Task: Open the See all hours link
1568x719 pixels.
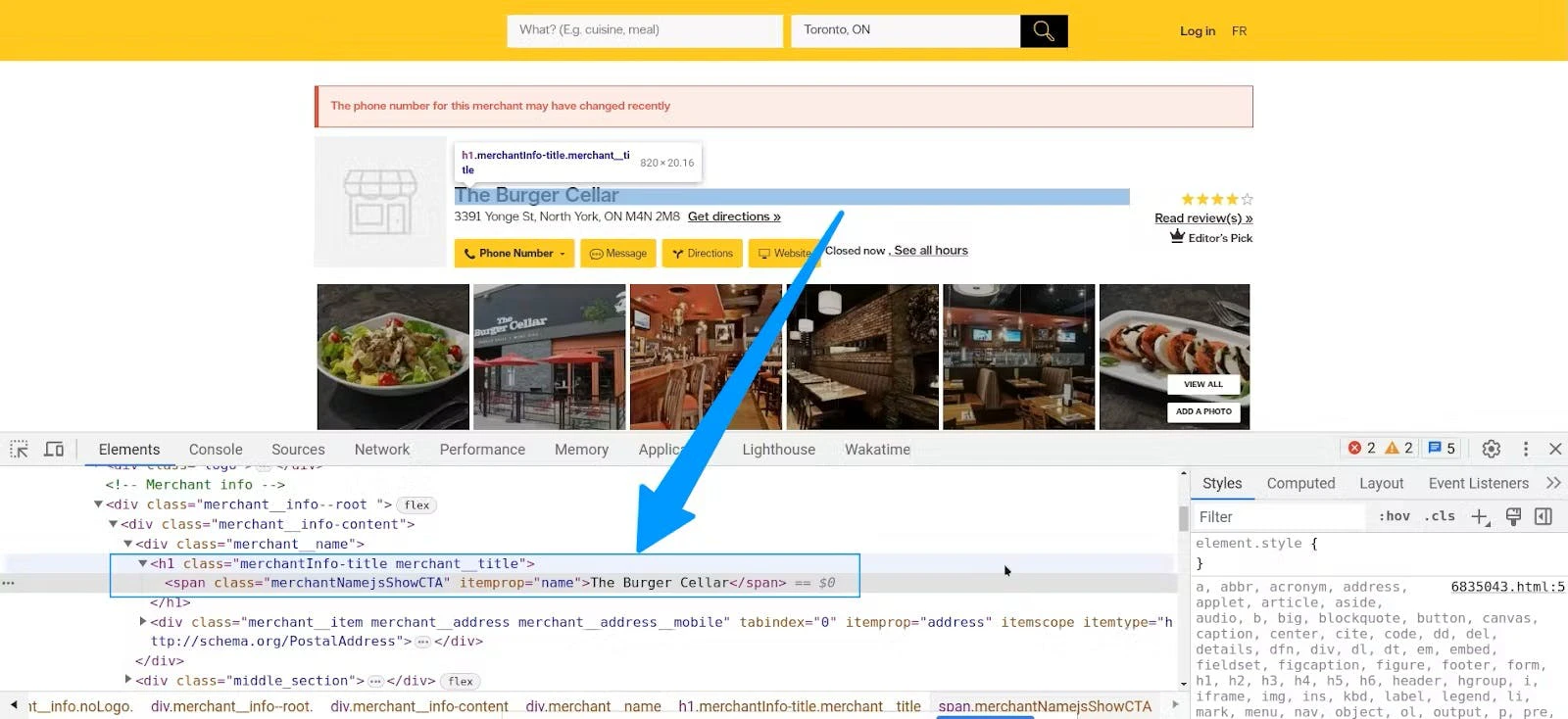Action: [931, 251]
